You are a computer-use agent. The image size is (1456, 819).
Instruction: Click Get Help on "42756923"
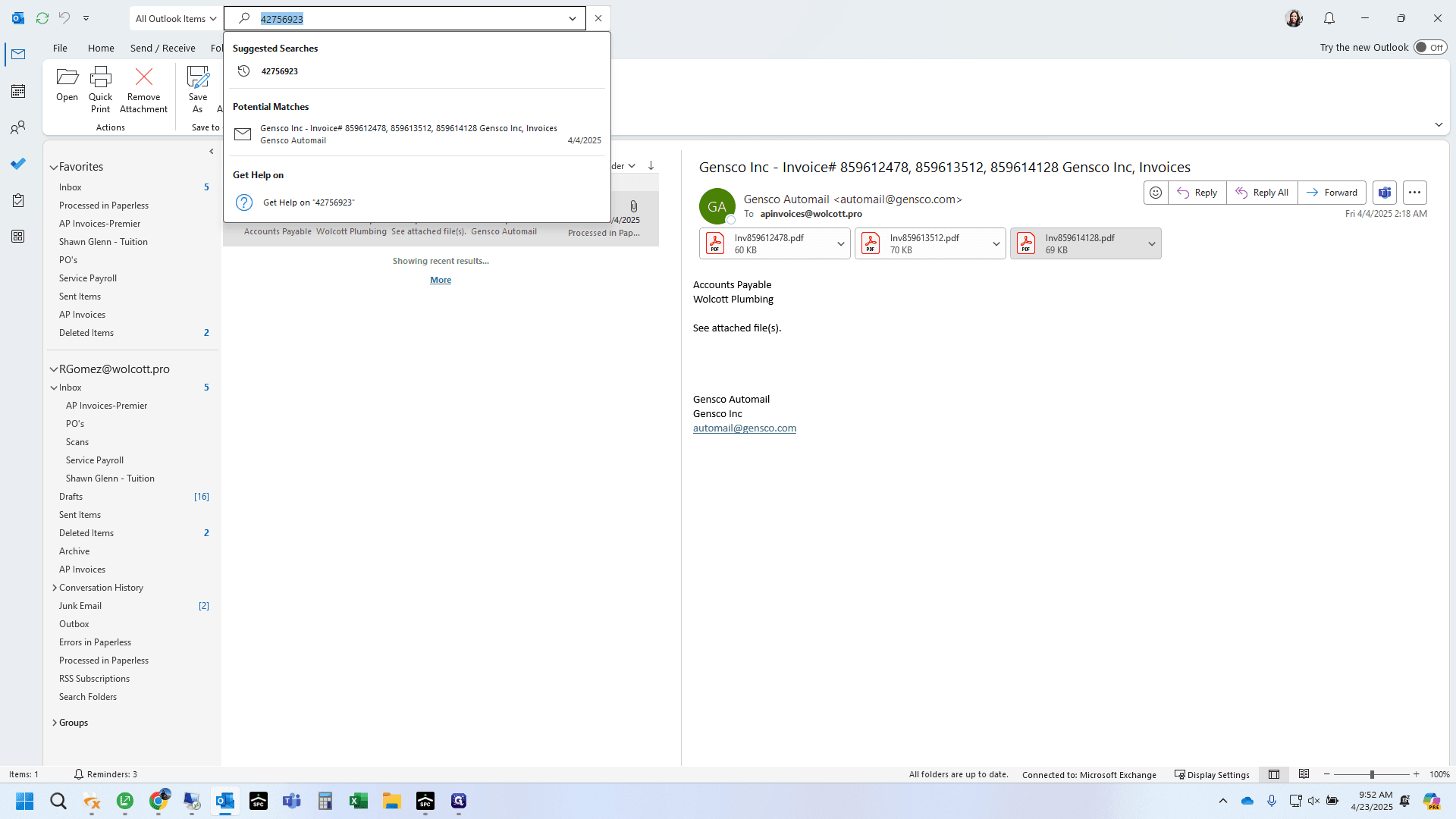(416, 202)
